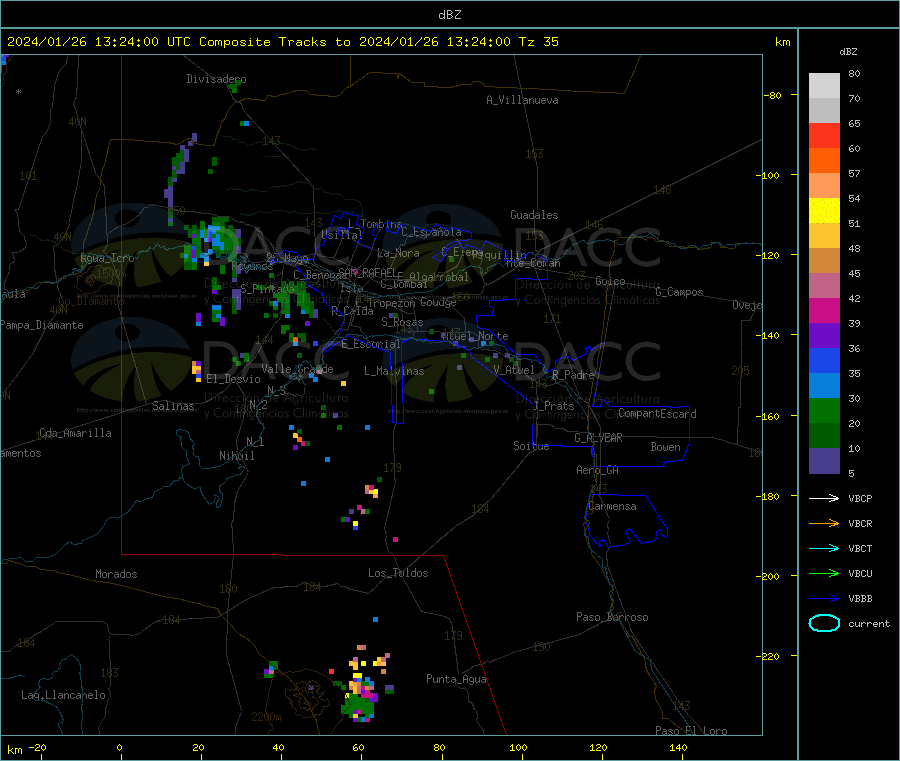The image size is (900, 761).
Task: Click the A_Villanueva map label
Action: (x=522, y=100)
